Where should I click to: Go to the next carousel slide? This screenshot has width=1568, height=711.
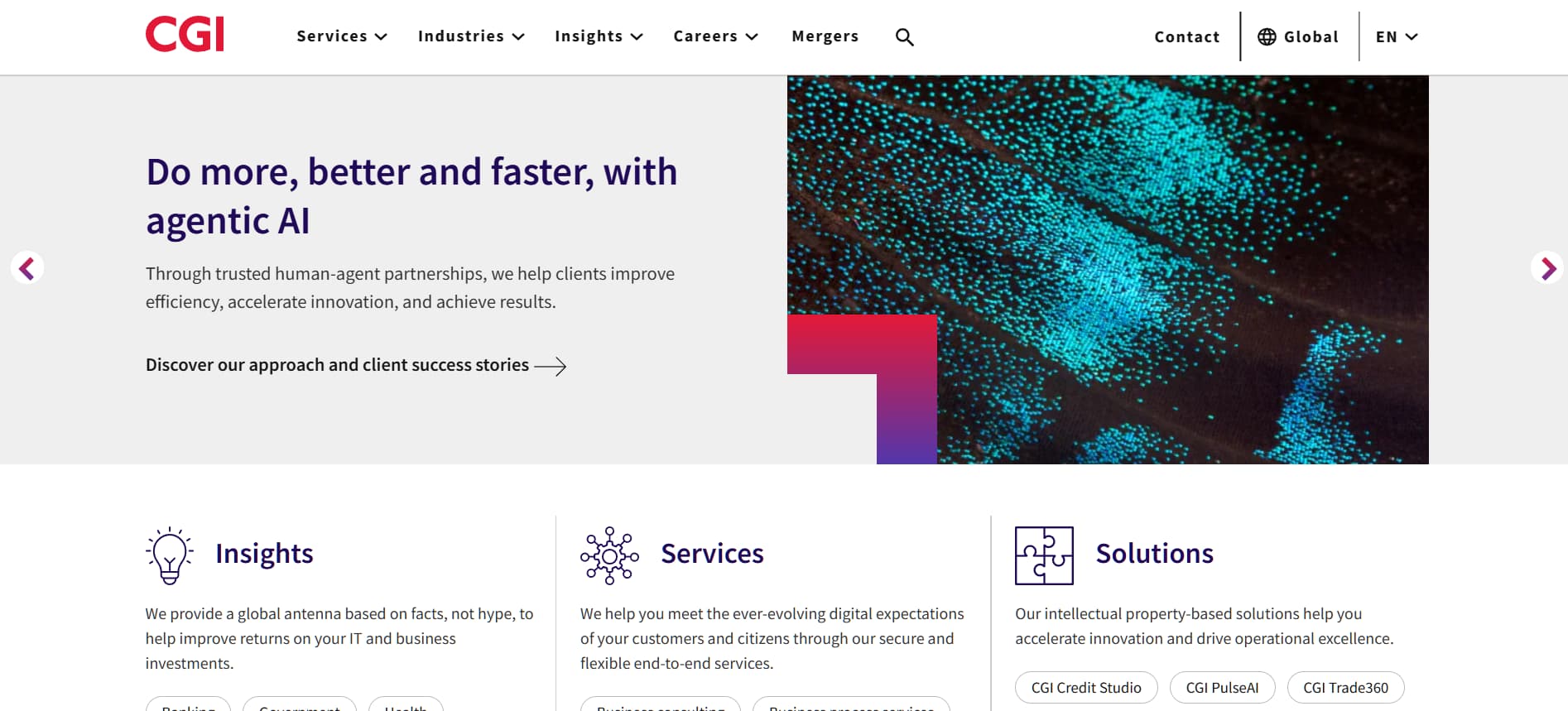click(1547, 267)
